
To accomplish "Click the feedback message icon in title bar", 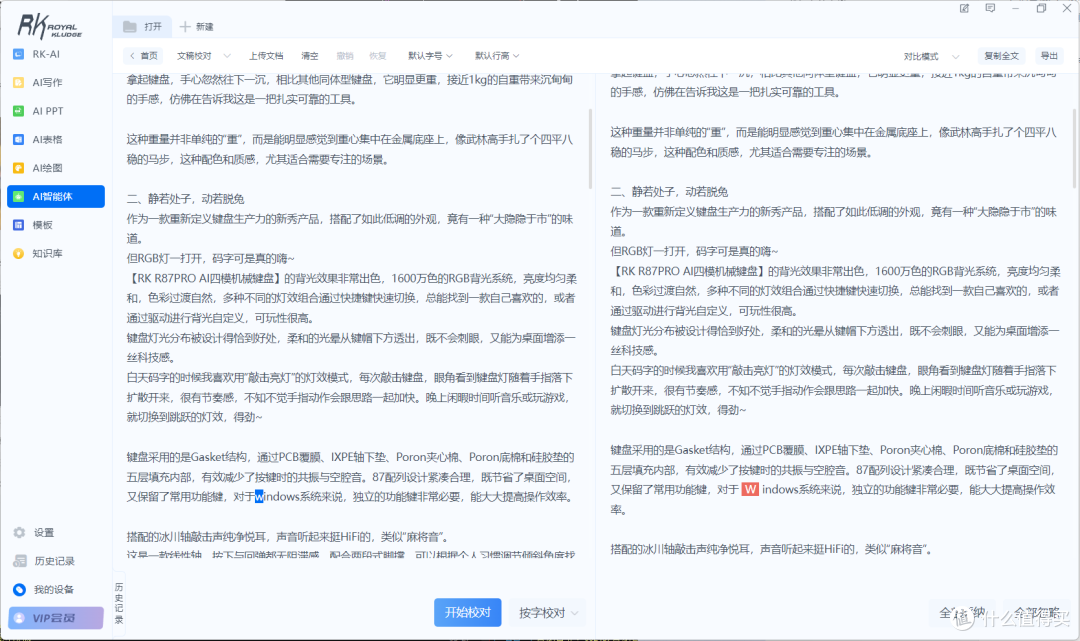I will coord(990,8).
